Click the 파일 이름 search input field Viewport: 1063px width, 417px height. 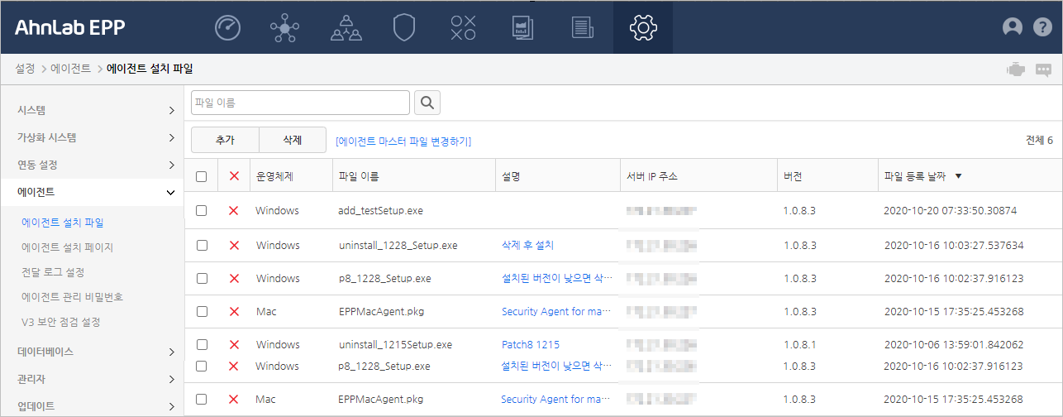point(300,103)
